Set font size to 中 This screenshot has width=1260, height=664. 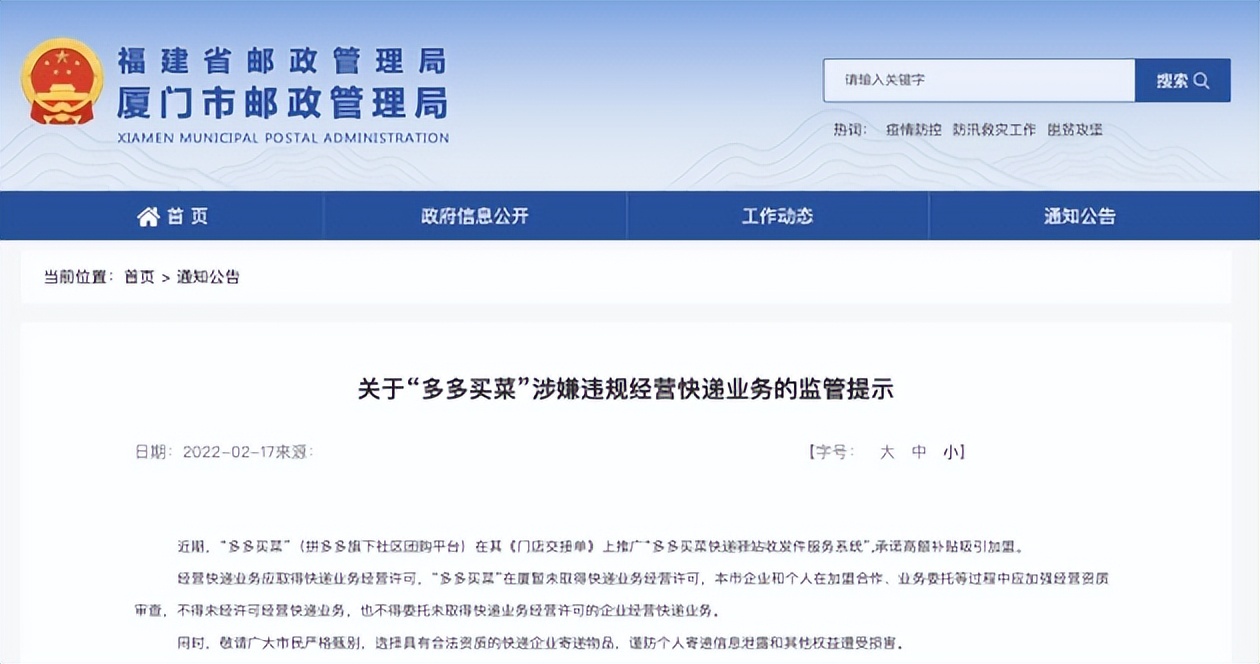coord(917,451)
